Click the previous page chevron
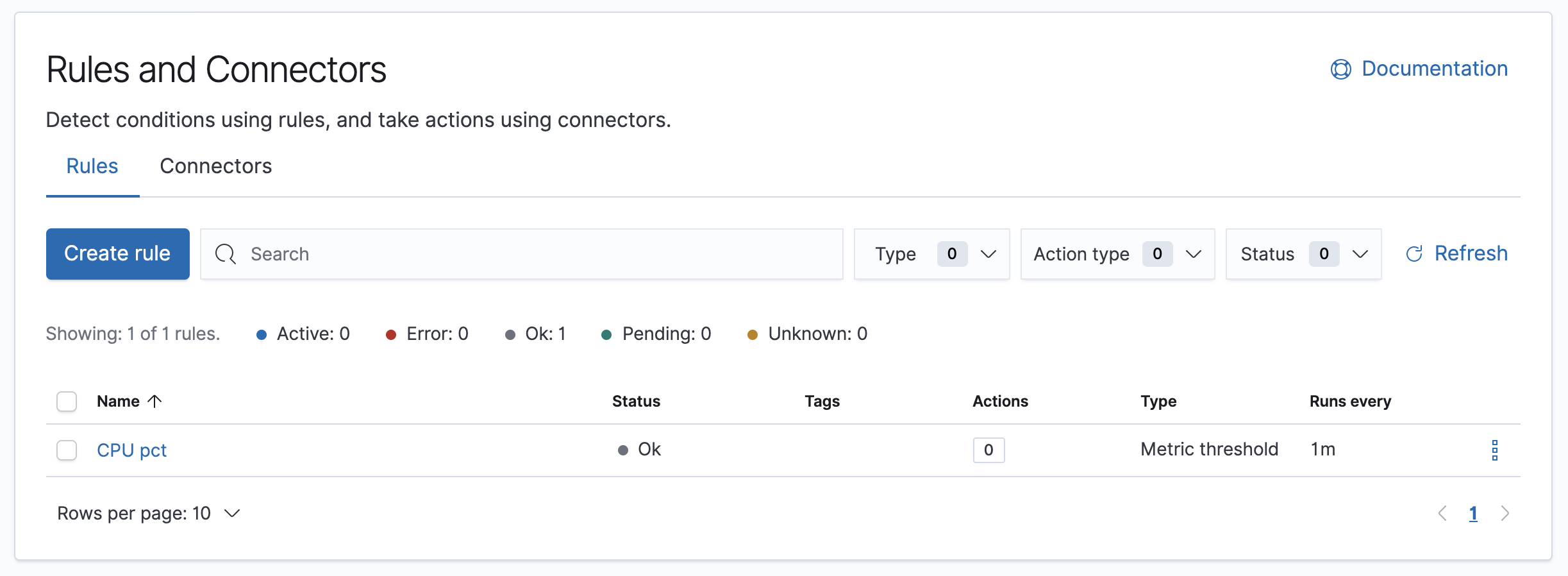Viewport: 1568px width, 576px height. pos(1443,513)
